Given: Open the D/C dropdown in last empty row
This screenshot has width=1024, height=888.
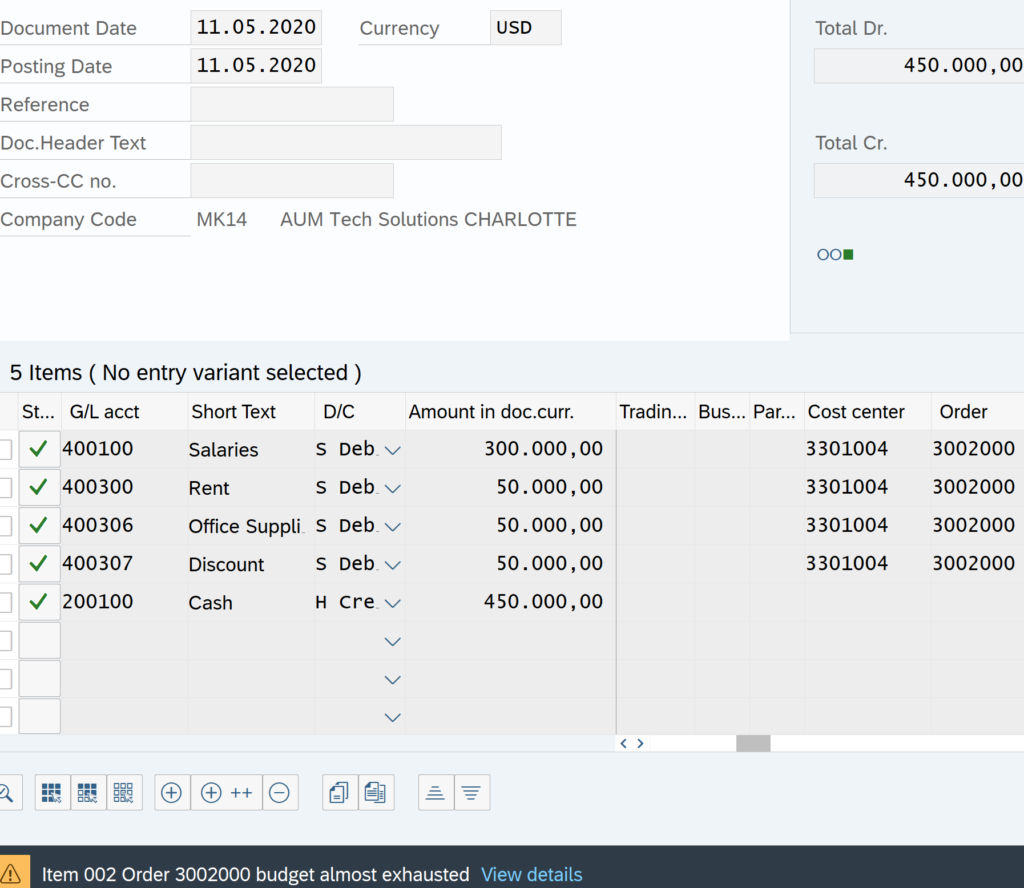Looking at the screenshot, I should point(392,717).
